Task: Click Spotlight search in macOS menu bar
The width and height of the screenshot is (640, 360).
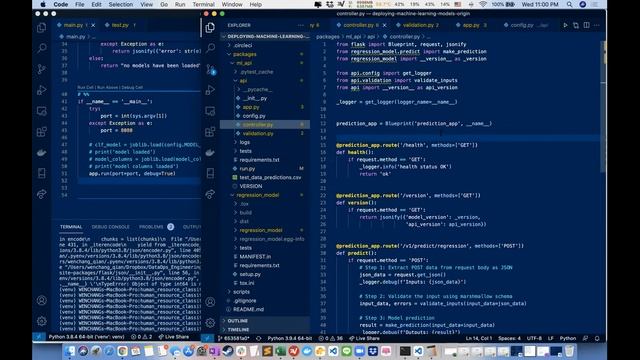Action: coord(569,4)
